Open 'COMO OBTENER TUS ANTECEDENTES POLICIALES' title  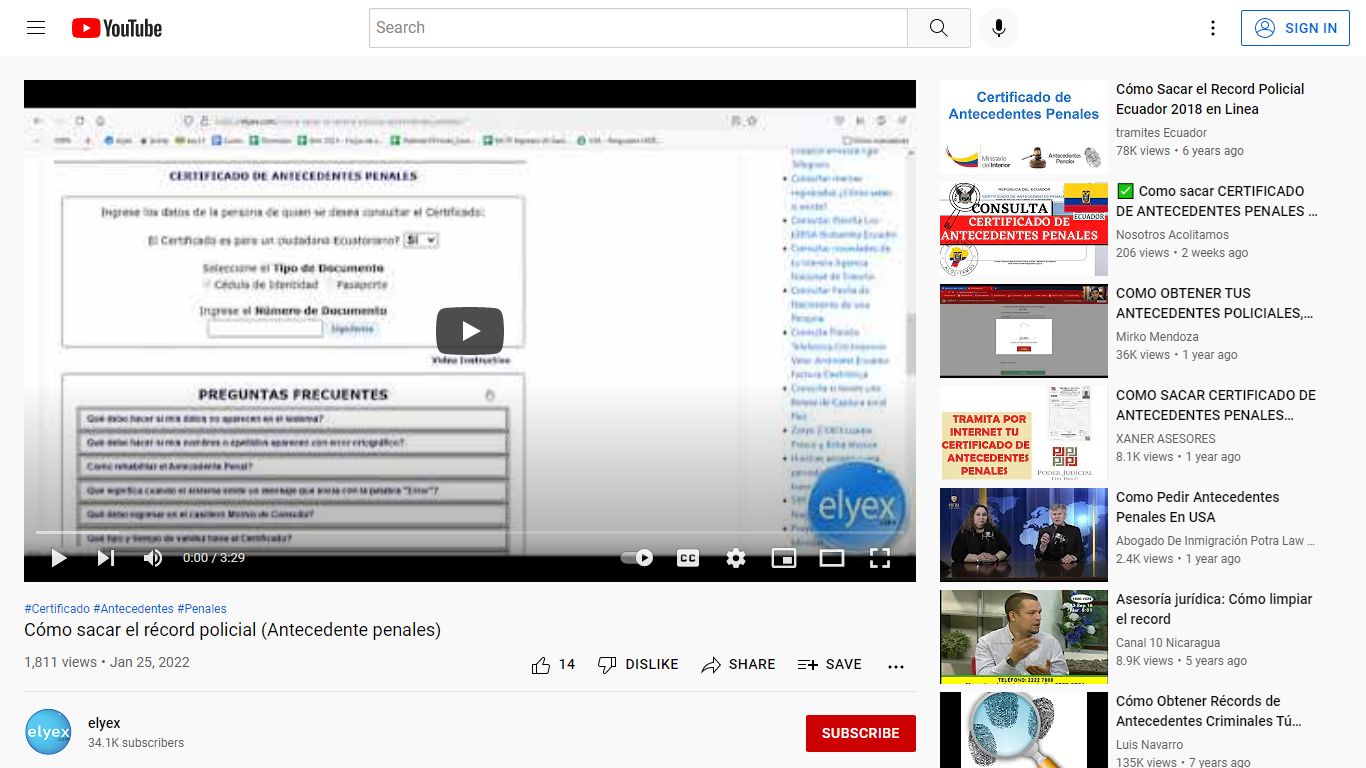click(1214, 303)
